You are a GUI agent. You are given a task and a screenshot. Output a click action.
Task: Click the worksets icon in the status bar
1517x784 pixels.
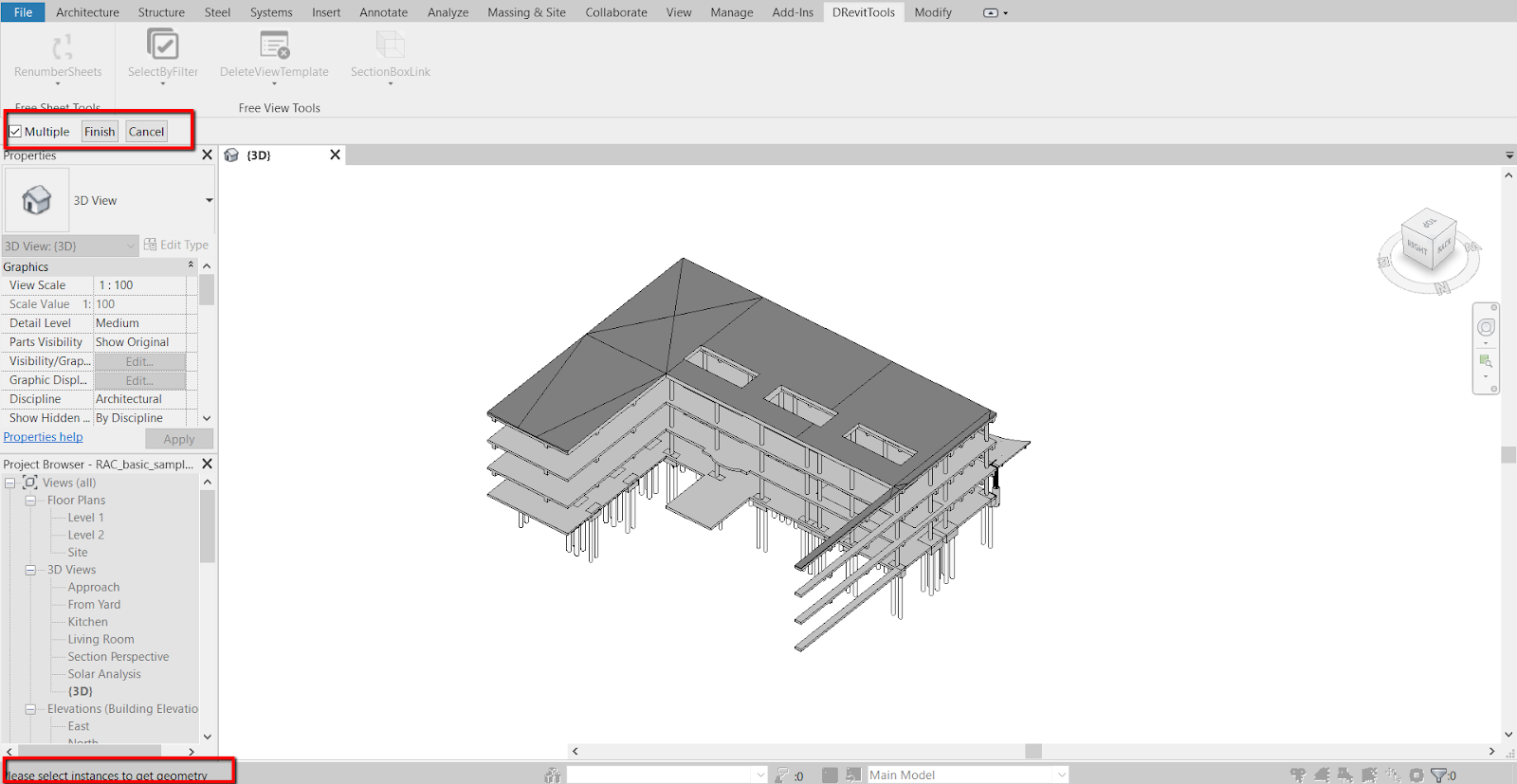553,775
